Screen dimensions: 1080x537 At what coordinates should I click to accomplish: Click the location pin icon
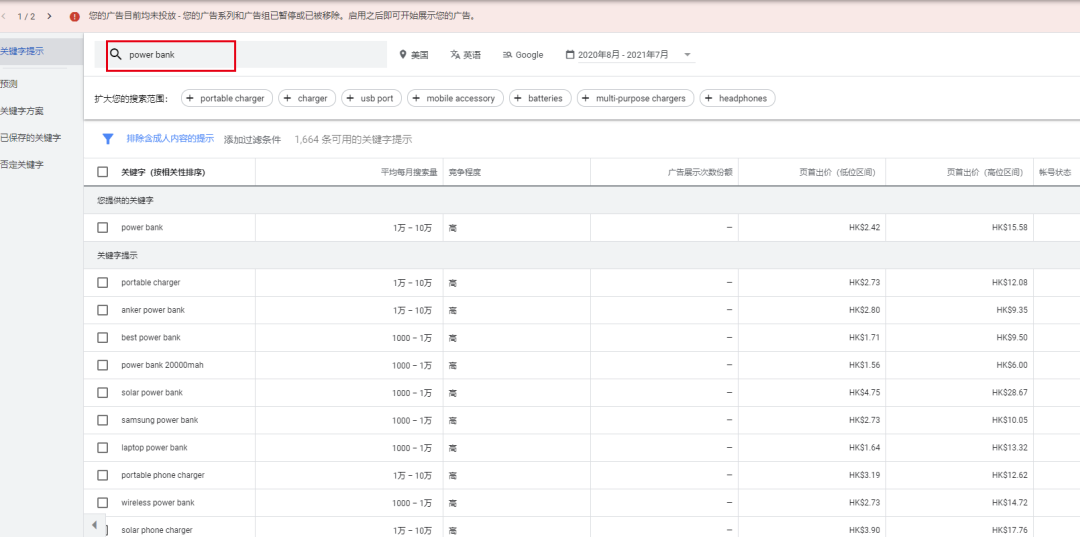pos(403,54)
